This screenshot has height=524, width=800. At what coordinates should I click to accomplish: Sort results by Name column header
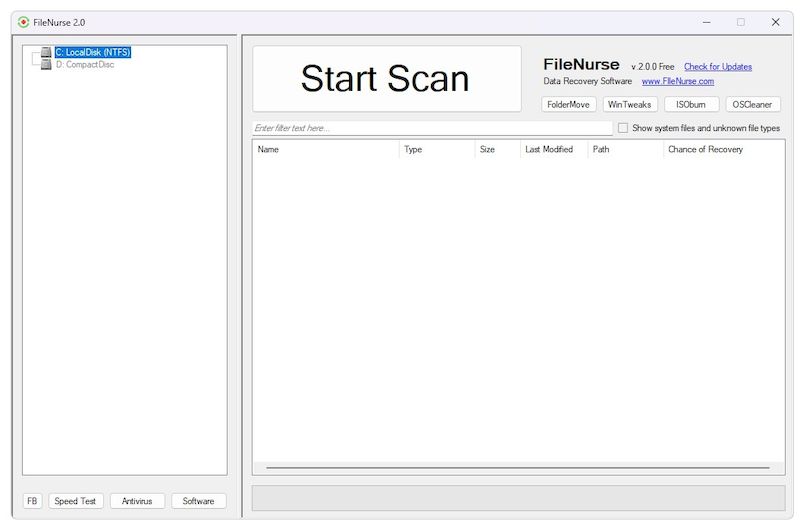325,149
